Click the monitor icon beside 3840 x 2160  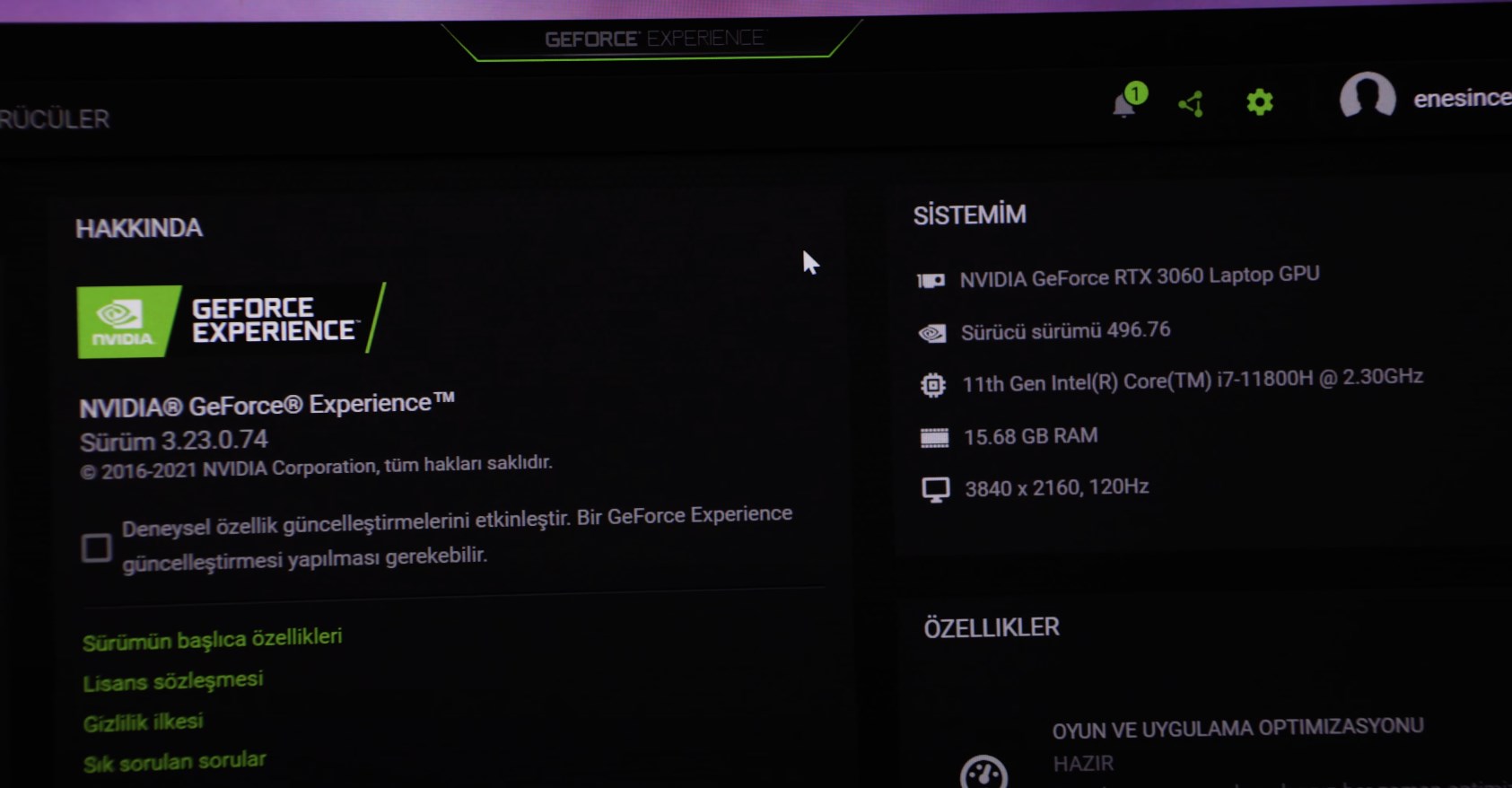tap(935, 490)
